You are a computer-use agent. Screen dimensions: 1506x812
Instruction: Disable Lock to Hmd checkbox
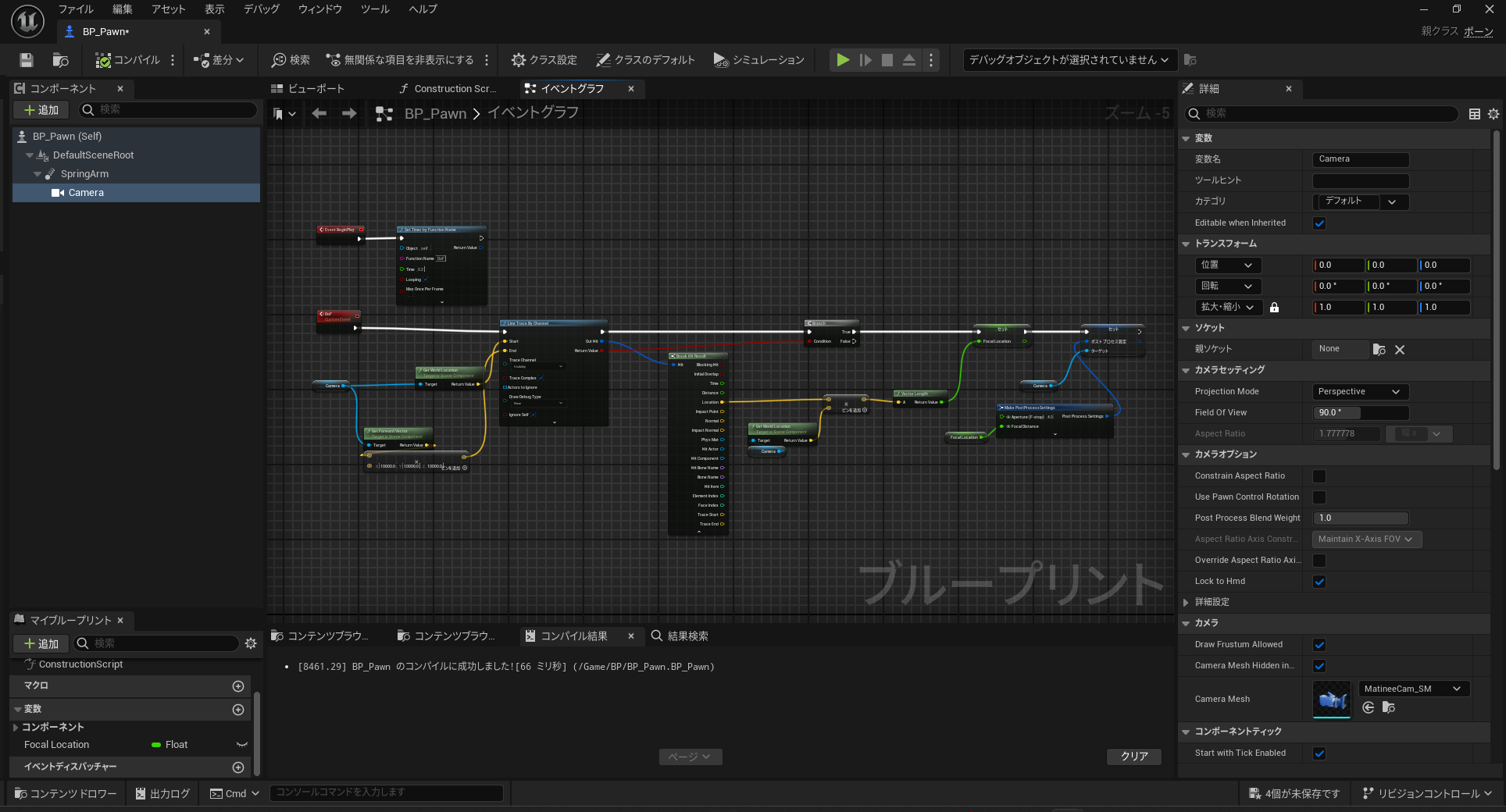point(1319,582)
